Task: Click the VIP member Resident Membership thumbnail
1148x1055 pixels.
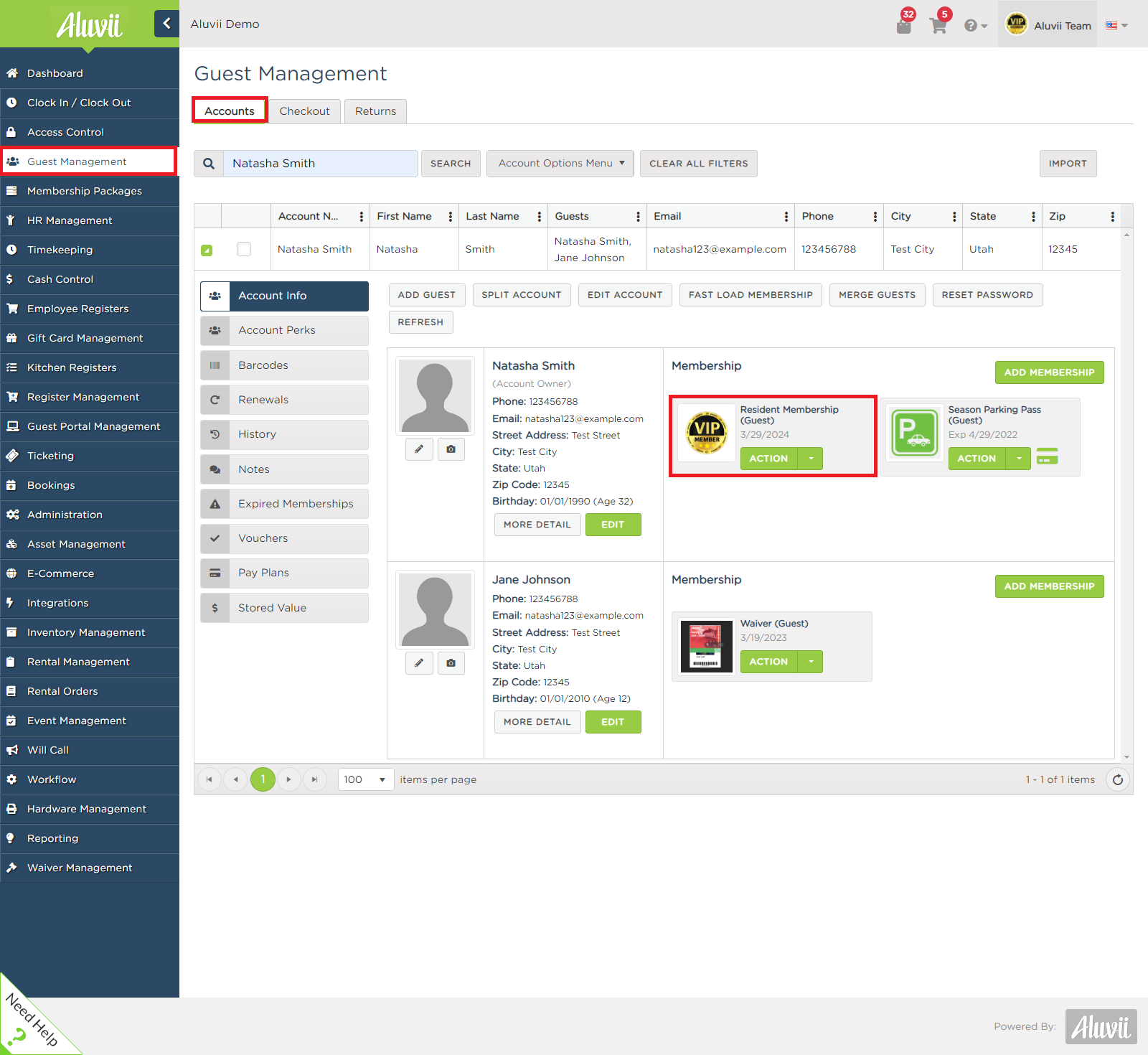Action: [707, 433]
